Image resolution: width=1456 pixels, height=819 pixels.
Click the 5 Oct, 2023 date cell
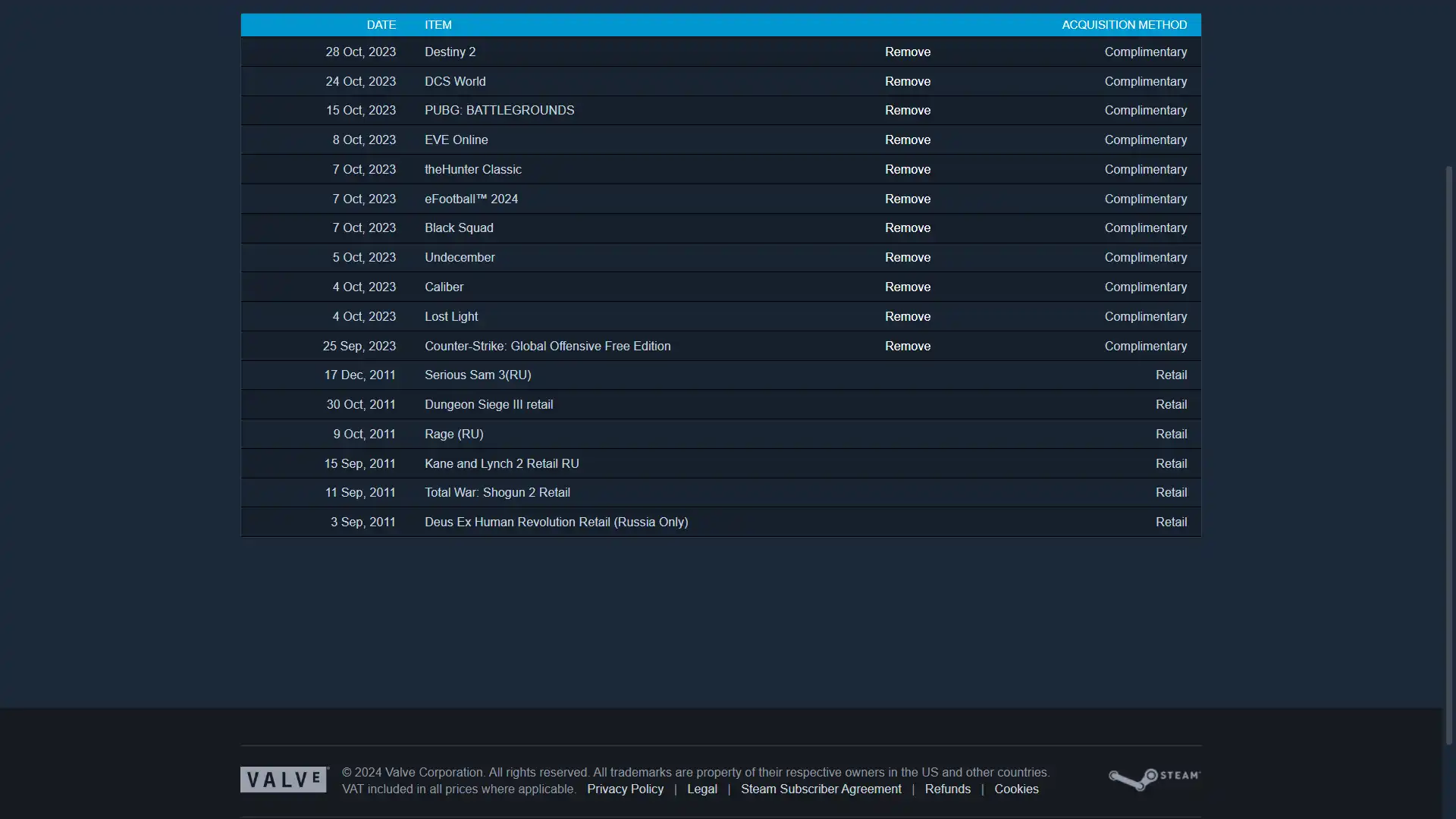coord(364,257)
